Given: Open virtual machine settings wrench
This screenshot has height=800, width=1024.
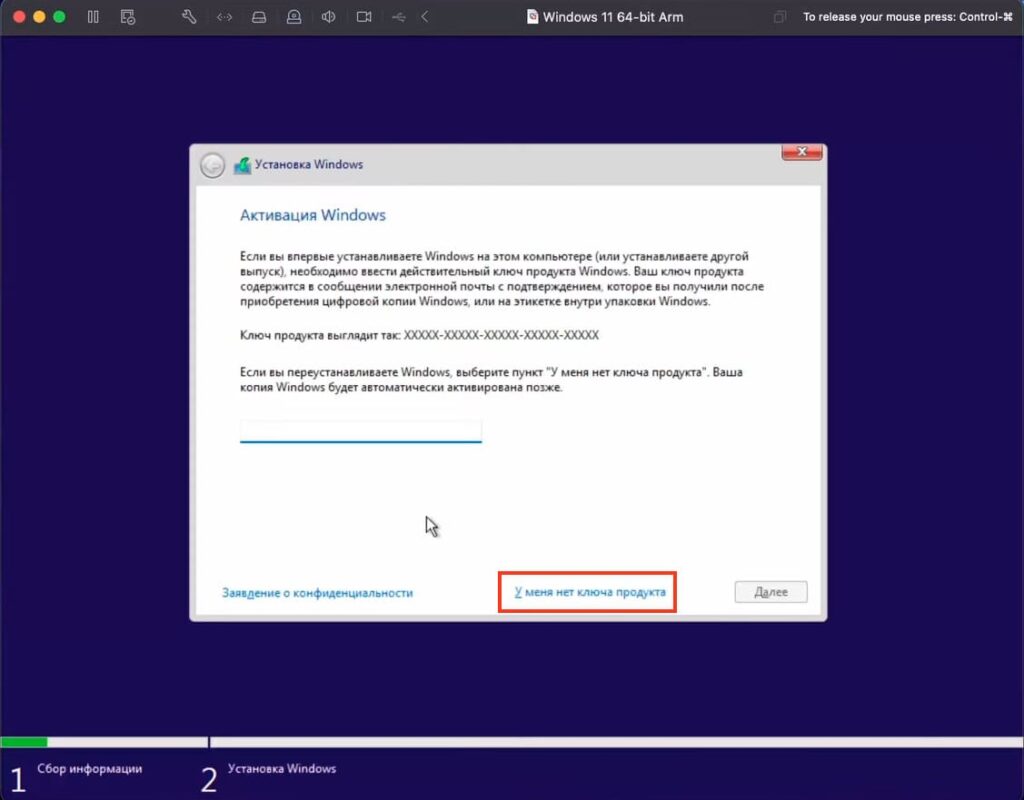Looking at the screenshot, I should [x=189, y=17].
